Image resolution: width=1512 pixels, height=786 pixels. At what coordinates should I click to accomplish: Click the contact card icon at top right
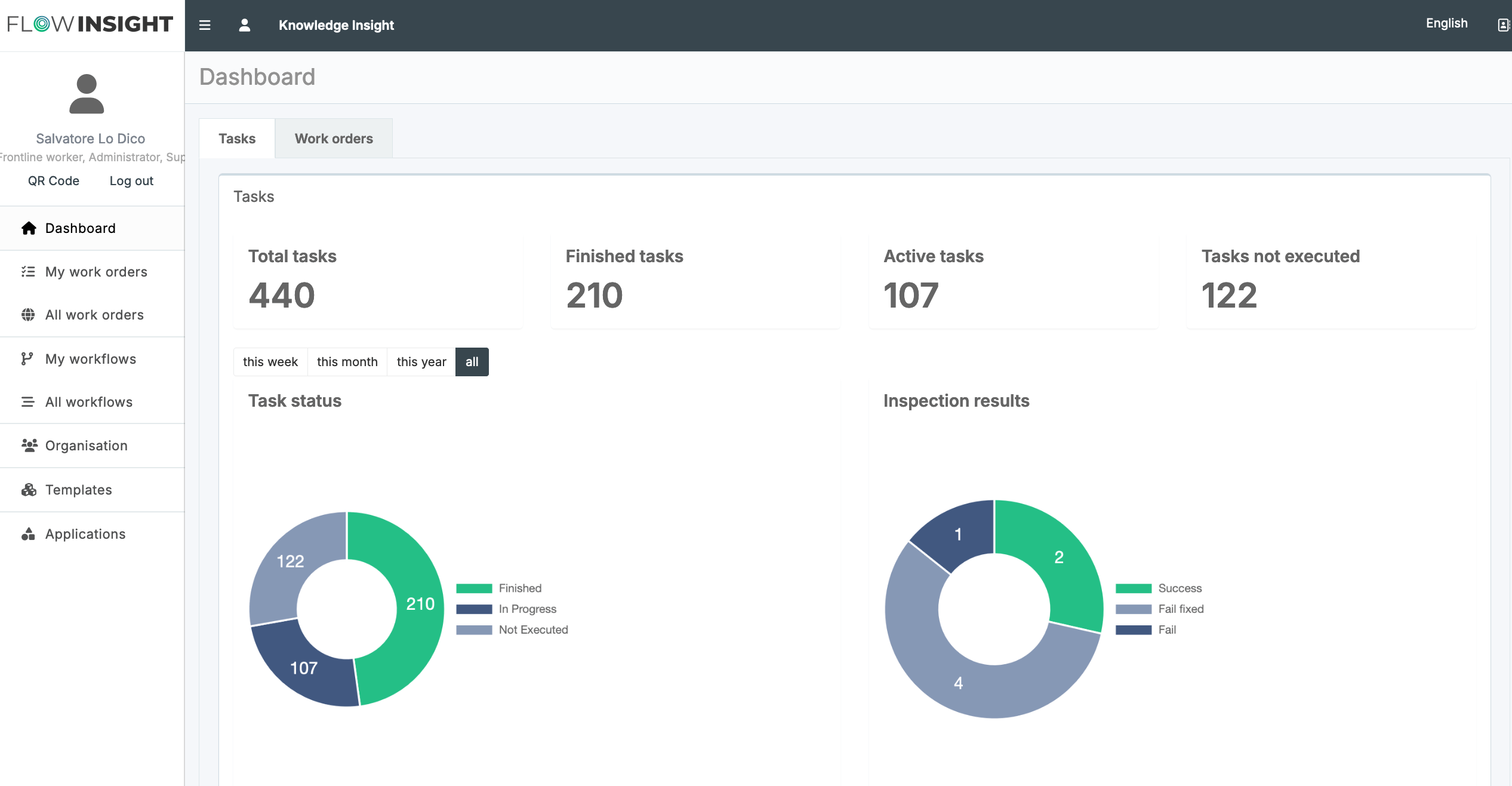click(x=1504, y=25)
